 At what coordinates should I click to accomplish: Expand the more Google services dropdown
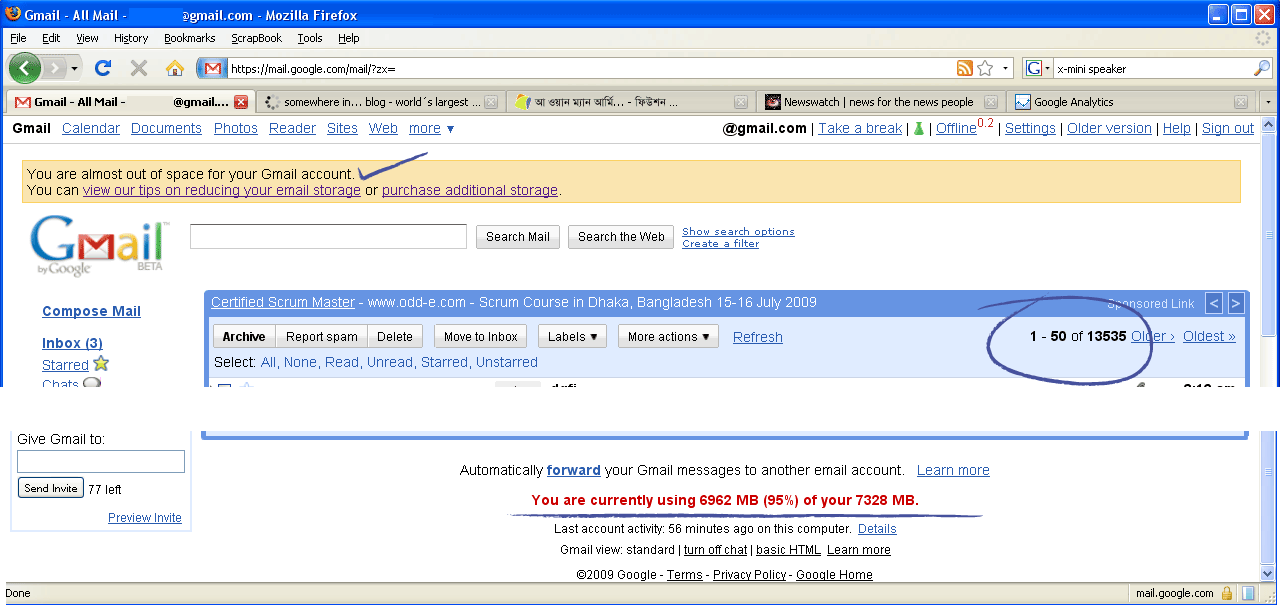coord(431,128)
